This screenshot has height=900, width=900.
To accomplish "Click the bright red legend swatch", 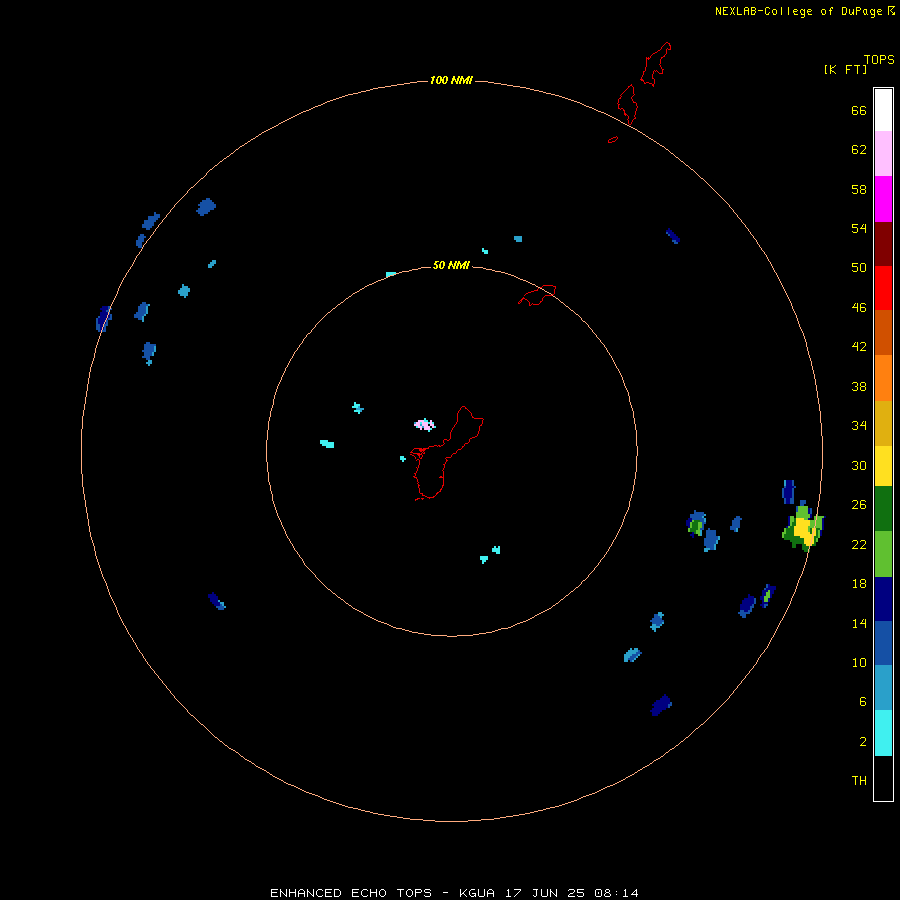I will click(883, 288).
